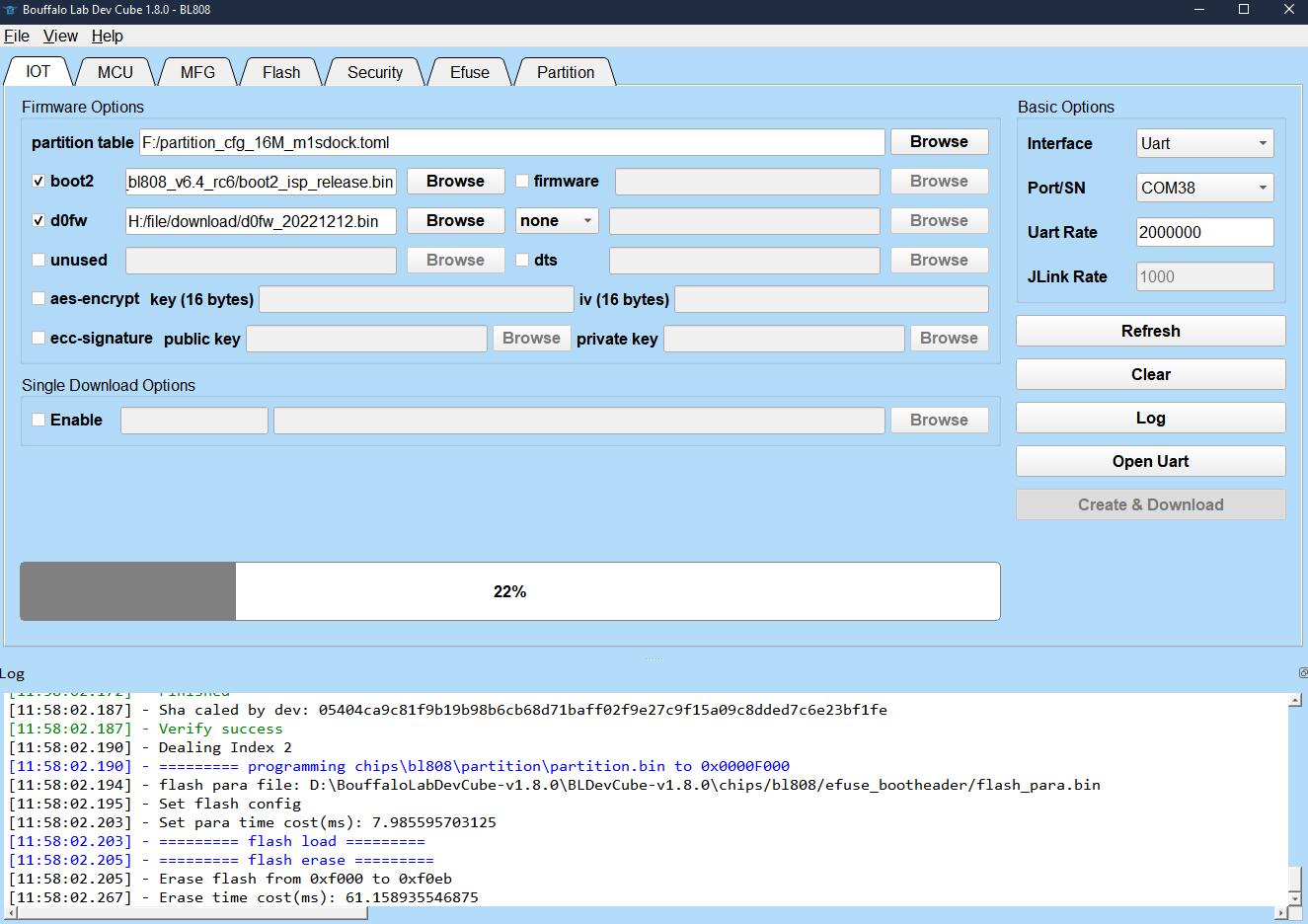Click the 'programming chips' partition.bin log line

[399, 766]
